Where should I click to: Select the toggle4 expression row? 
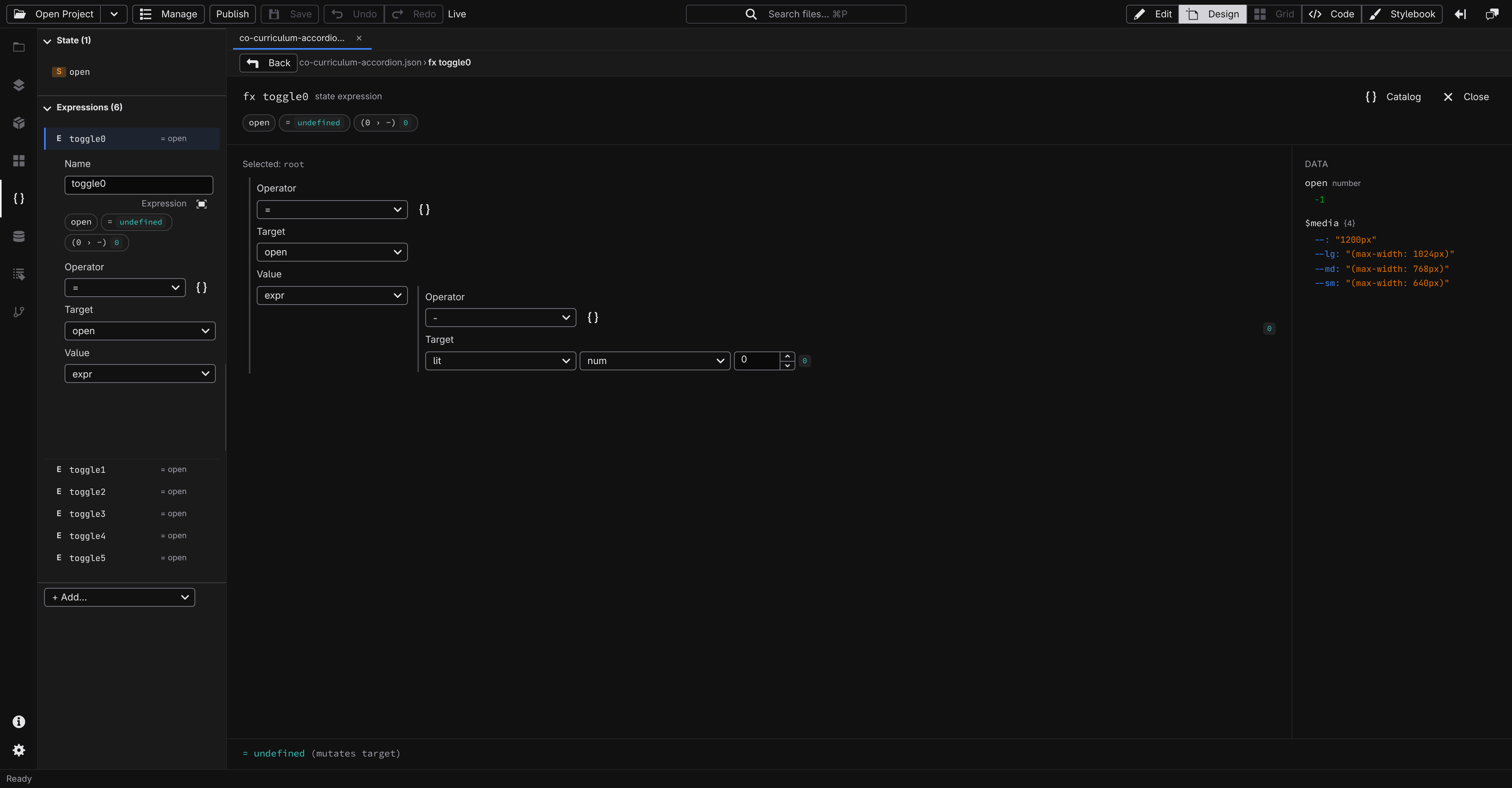click(x=132, y=535)
